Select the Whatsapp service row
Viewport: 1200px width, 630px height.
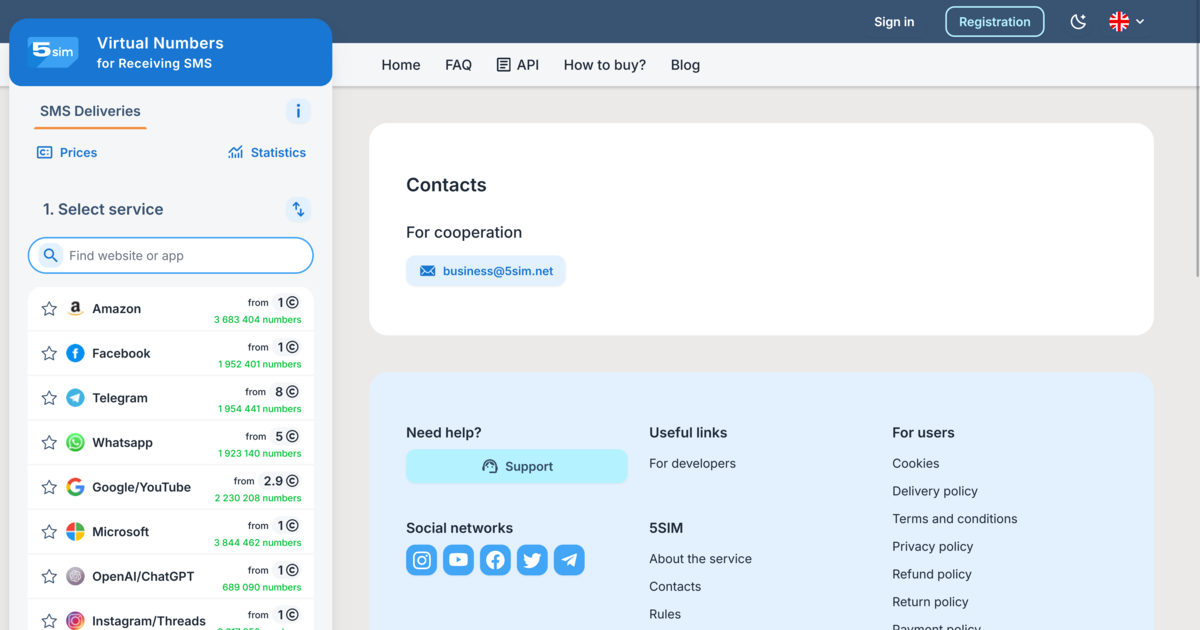coord(171,443)
